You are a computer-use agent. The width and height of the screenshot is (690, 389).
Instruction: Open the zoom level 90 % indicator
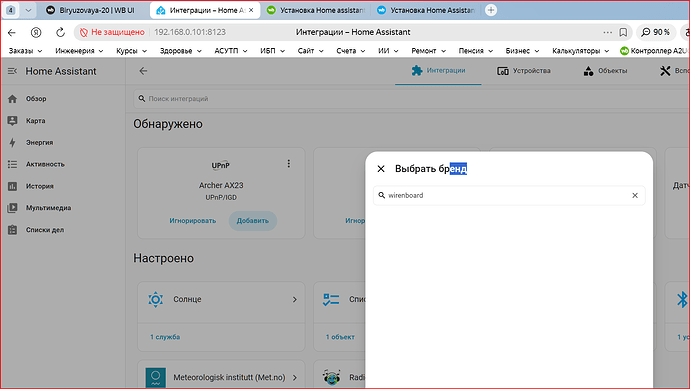coord(656,32)
